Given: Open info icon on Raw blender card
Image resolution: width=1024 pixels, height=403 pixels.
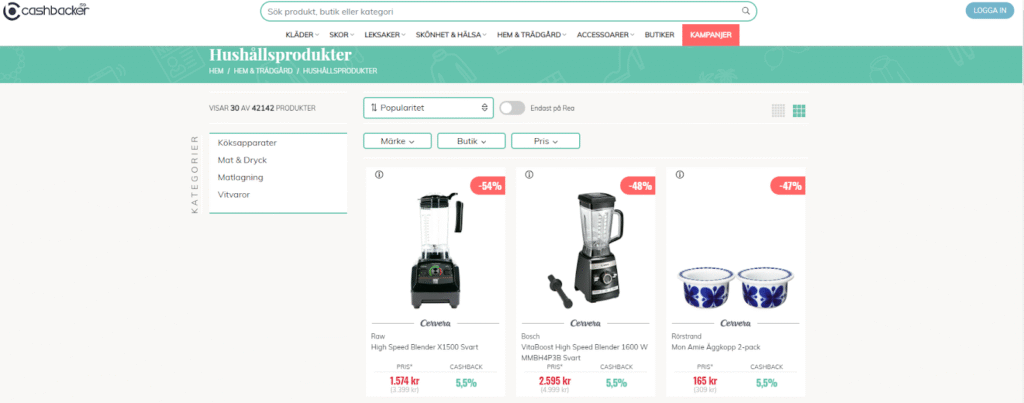Looking at the screenshot, I should (x=379, y=174).
